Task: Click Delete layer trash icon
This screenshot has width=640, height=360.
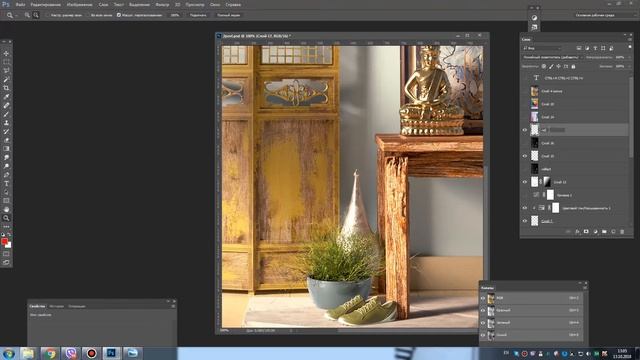Action: click(622, 231)
